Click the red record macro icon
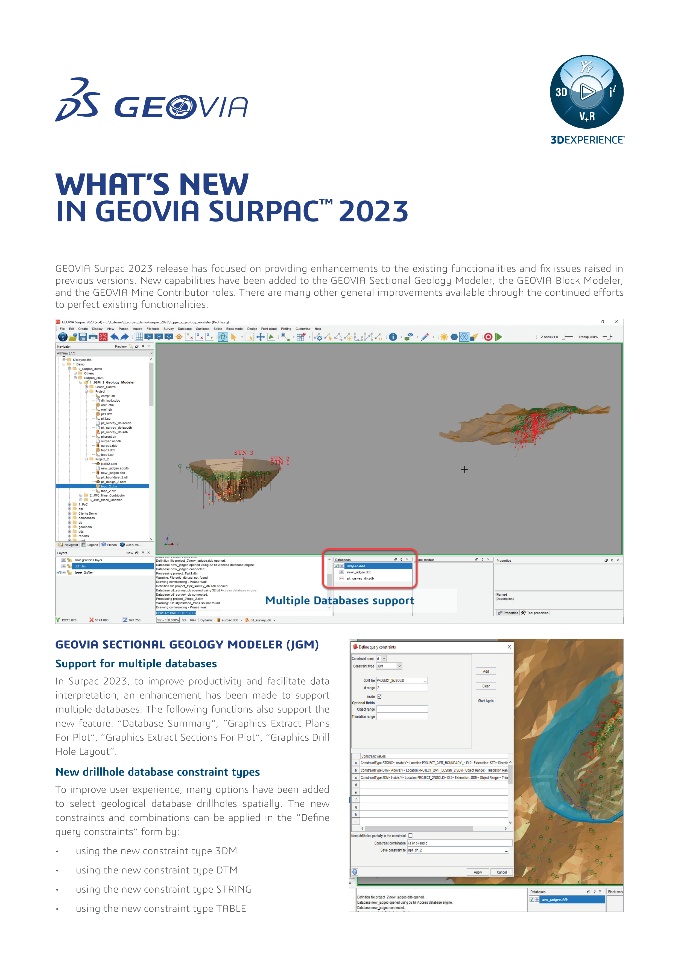678x960 pixels. point(488,337)
